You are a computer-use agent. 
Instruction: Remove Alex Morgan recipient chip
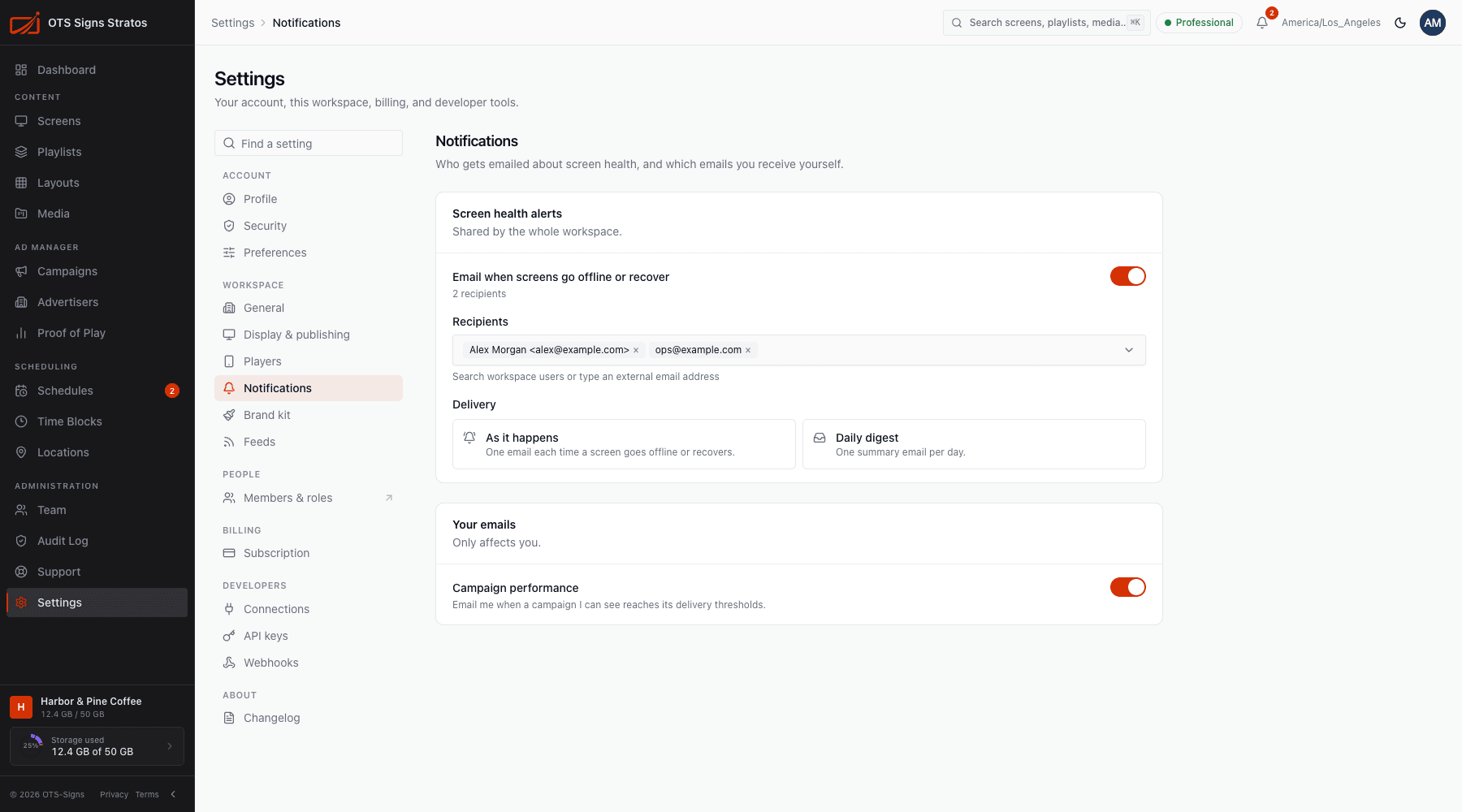pyautogui.click(x=636, y=351)
